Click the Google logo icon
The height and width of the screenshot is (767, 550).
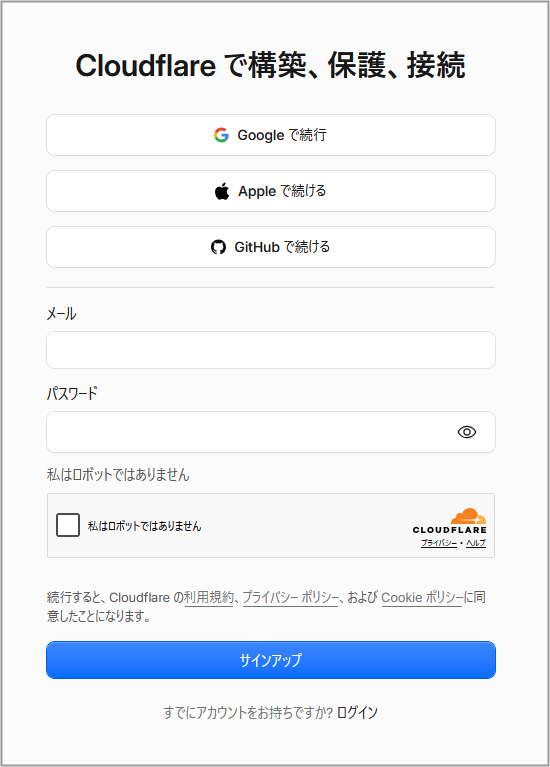tap(221, 135)
